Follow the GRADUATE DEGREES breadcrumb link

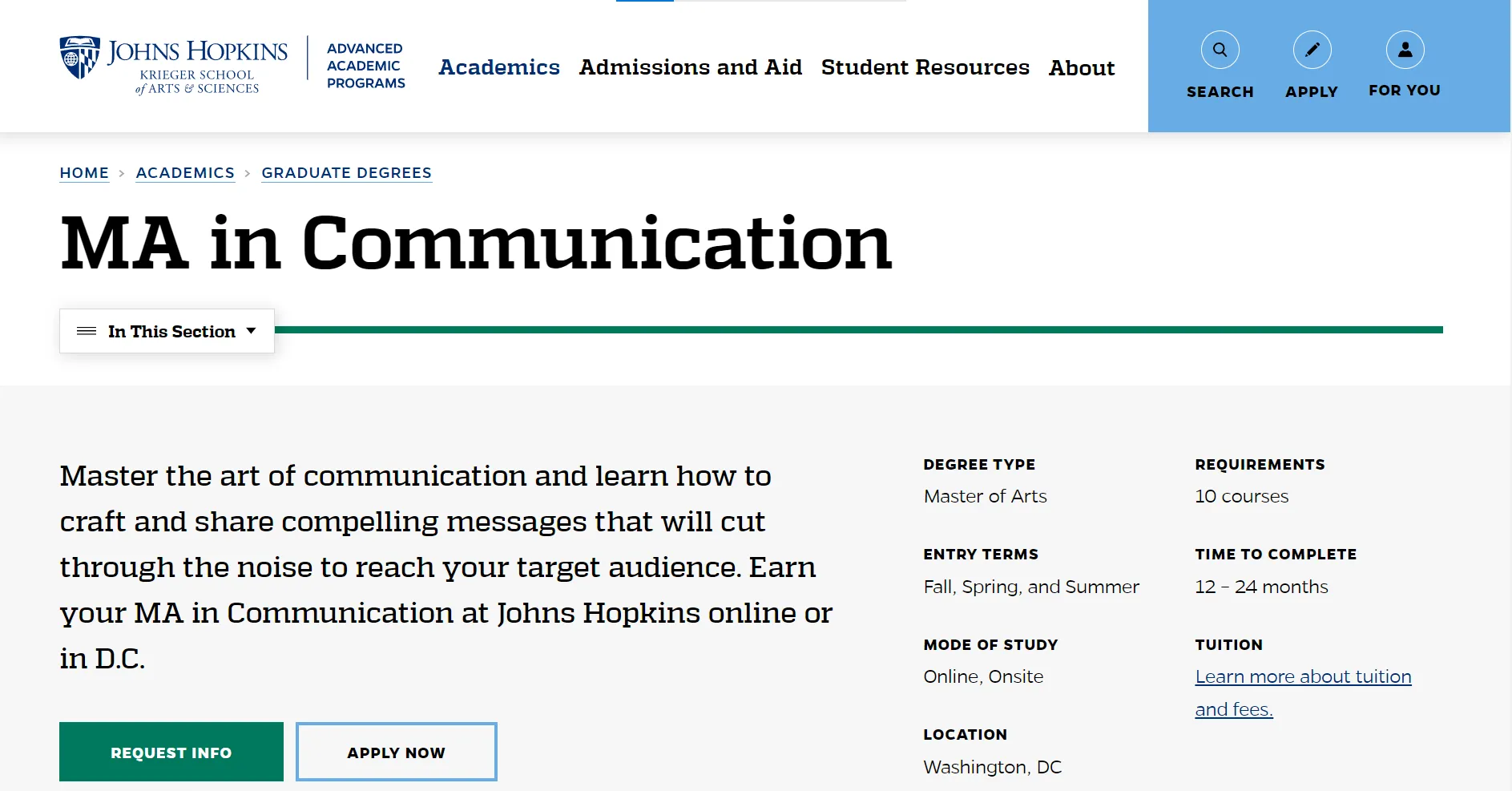click(346, 173)
